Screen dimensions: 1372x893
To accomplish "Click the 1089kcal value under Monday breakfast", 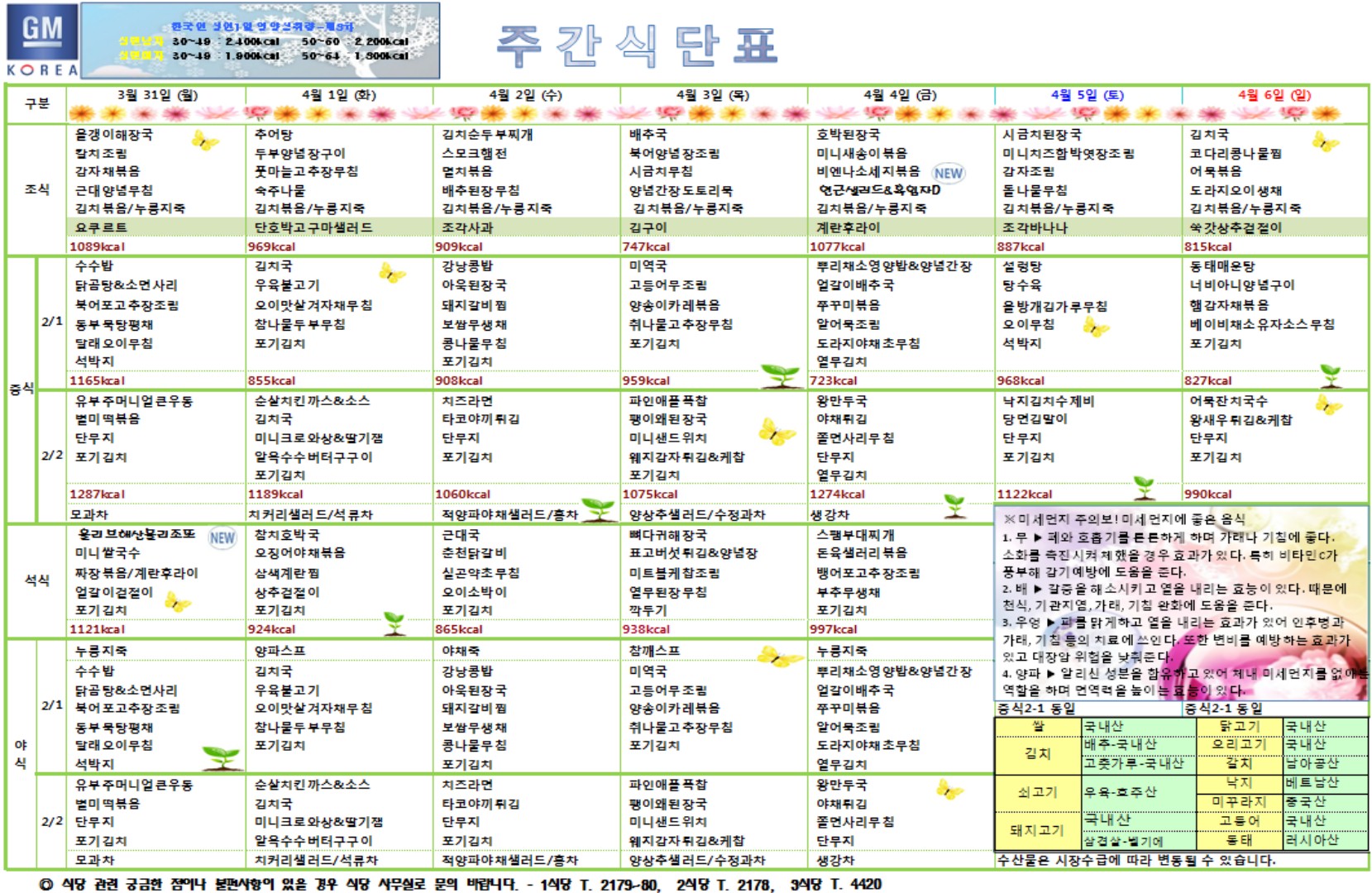I will click(97, 246).
